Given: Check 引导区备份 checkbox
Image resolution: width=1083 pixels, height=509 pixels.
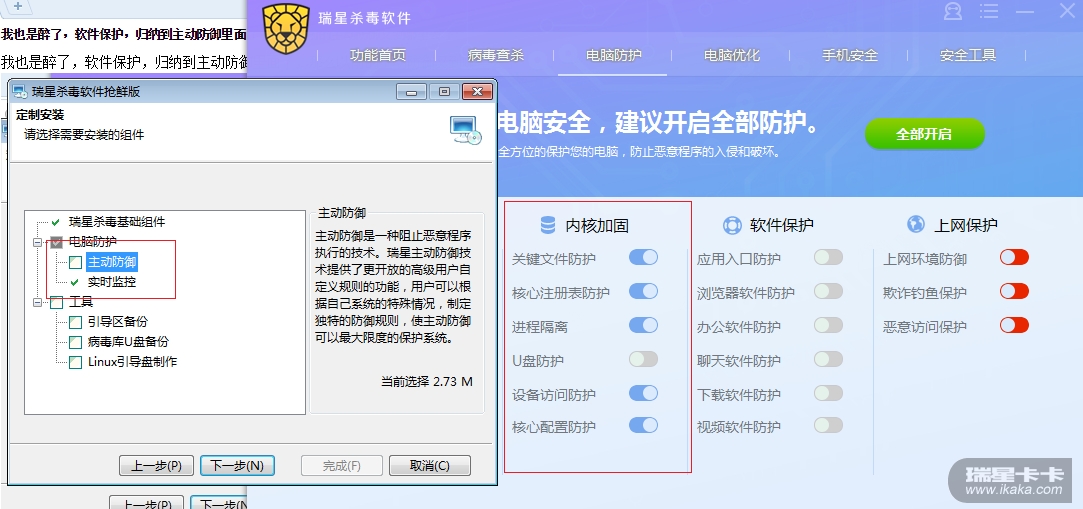Looking at the screenshot, I should point(75,322).
